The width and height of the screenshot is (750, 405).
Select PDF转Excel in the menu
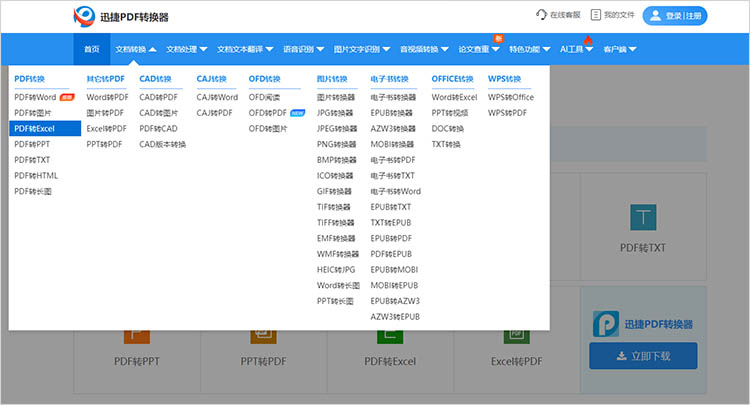35,129
